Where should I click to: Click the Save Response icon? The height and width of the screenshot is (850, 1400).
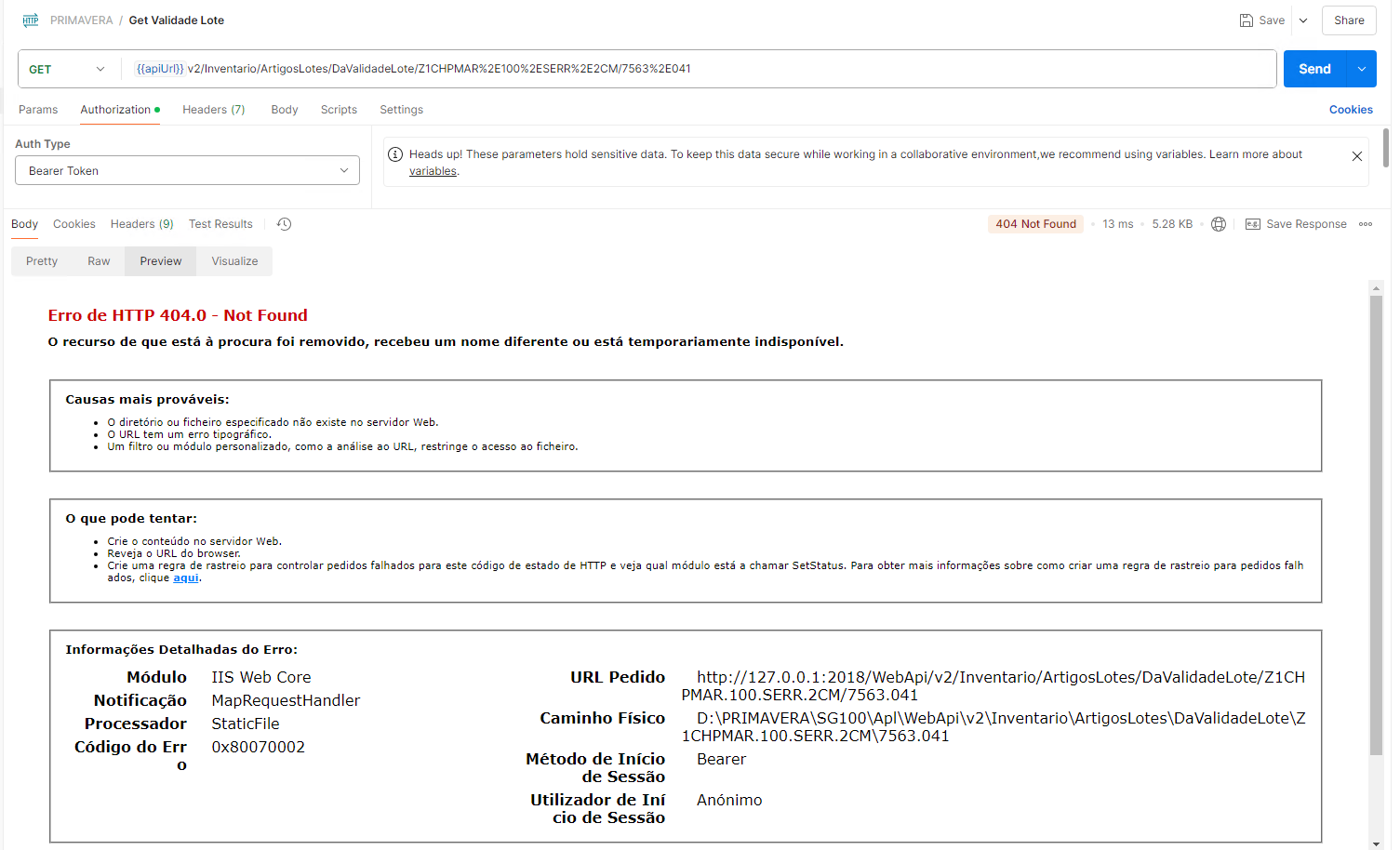pos(1253,224)
